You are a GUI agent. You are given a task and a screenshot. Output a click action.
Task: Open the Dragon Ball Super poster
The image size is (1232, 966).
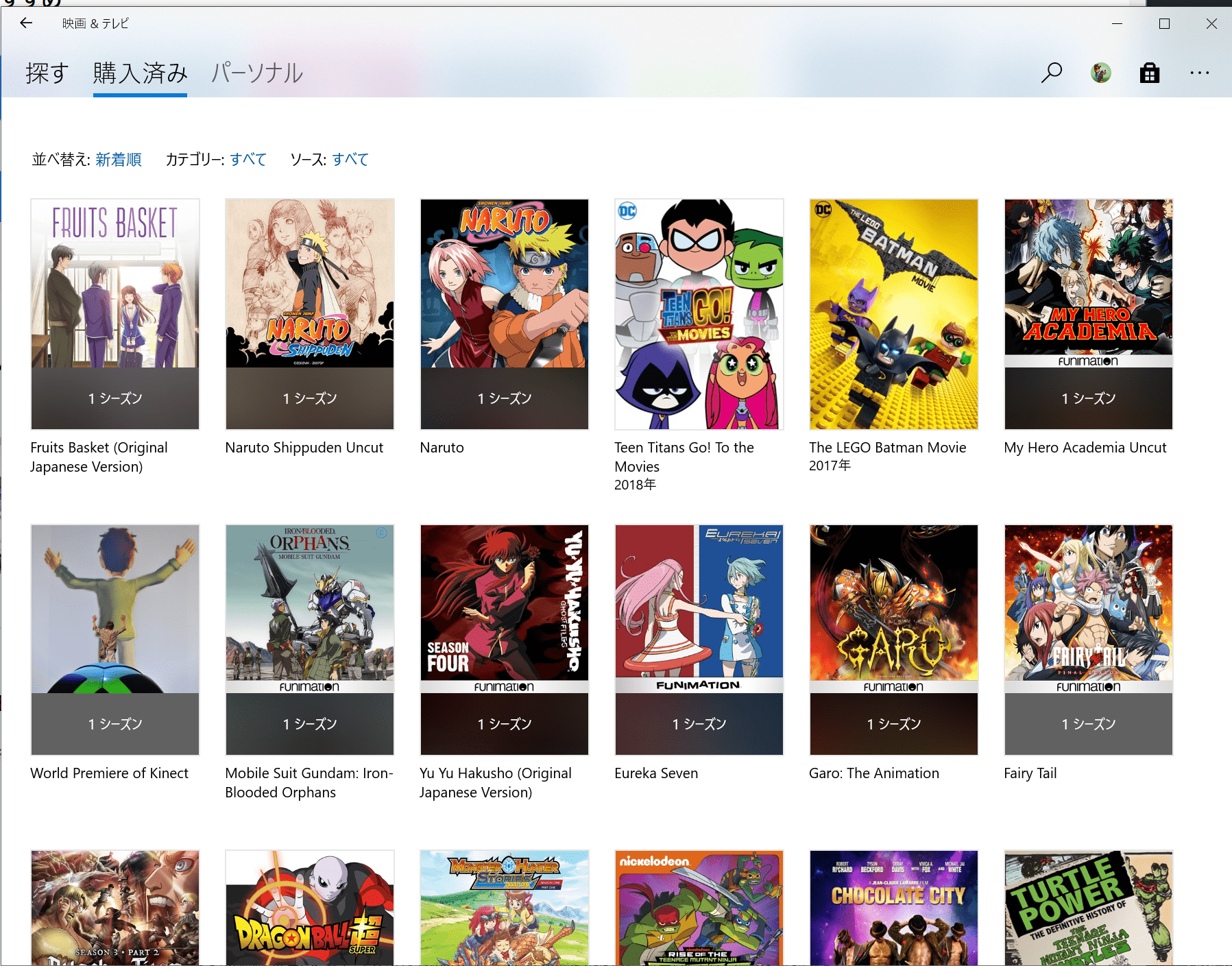click(x=310, y=908)
